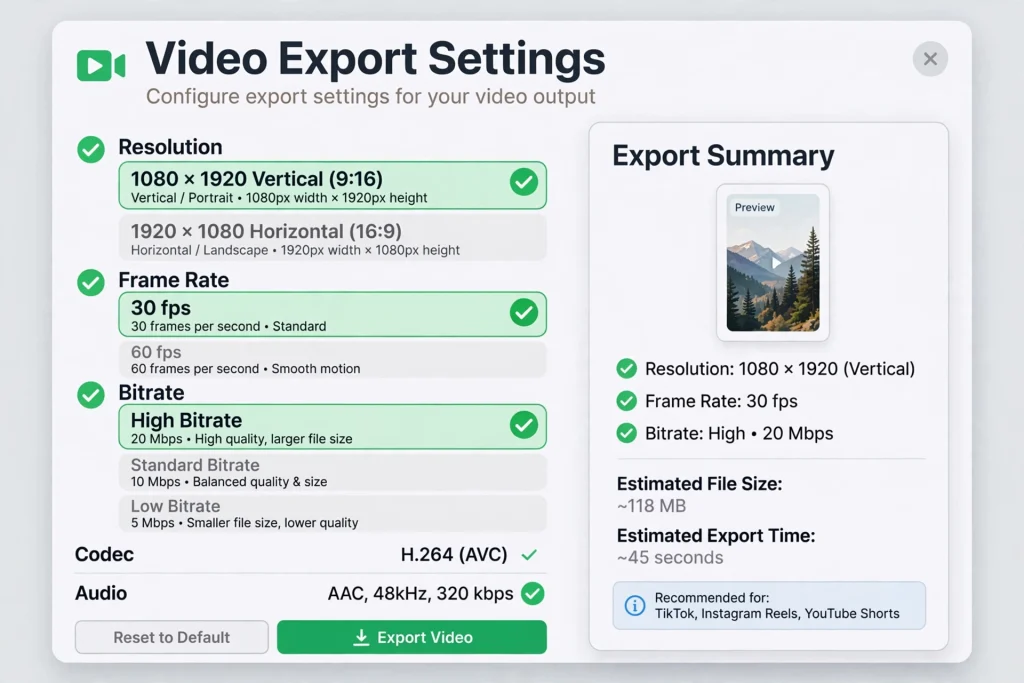Click the Frame Rate section heading

click(174, 280)
